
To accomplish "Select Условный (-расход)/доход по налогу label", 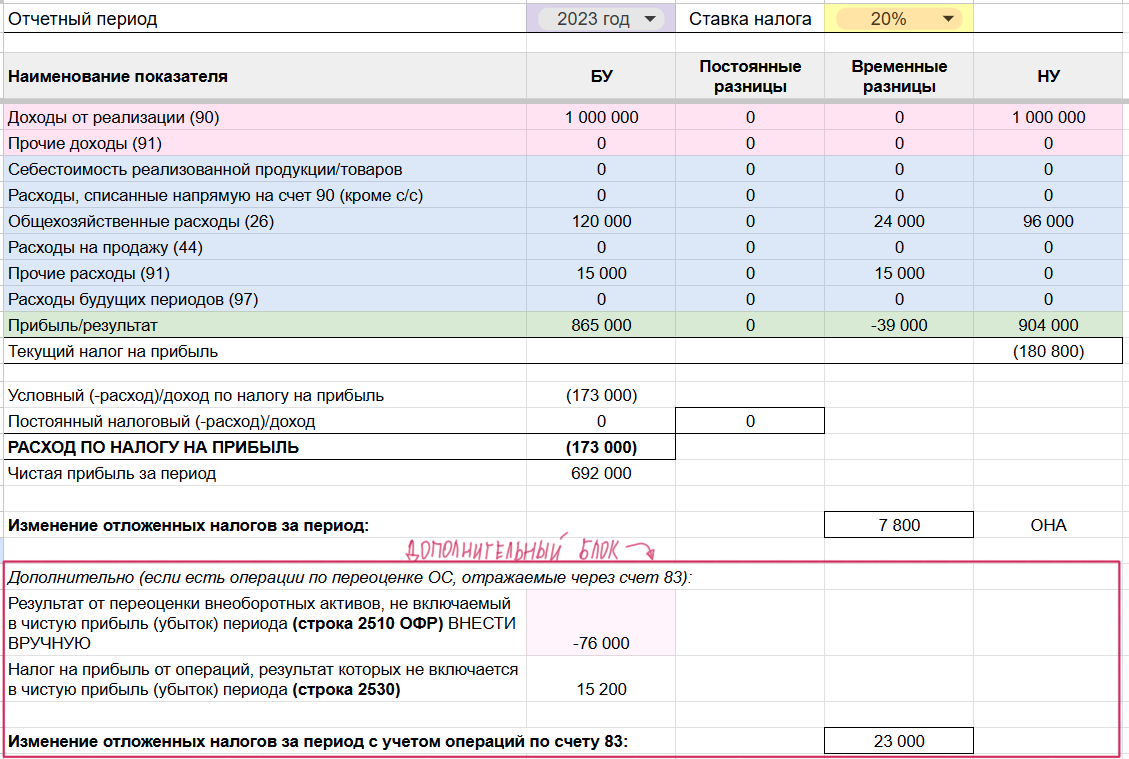I will coord(265,395).
